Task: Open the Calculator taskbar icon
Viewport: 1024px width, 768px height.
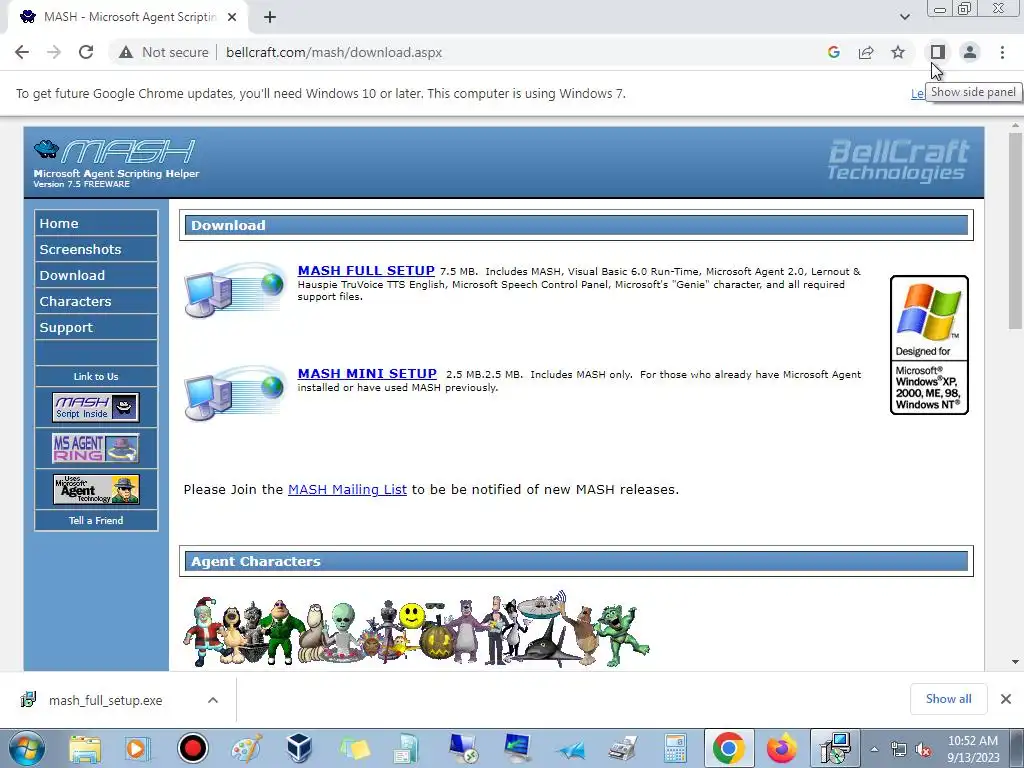Action: point(675,748)
